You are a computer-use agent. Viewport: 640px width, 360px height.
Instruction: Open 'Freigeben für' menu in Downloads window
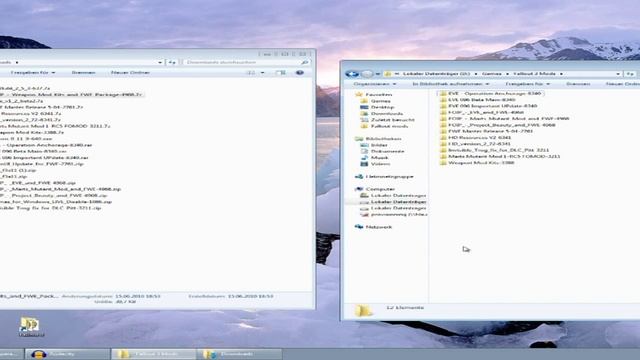click(33, 72)
